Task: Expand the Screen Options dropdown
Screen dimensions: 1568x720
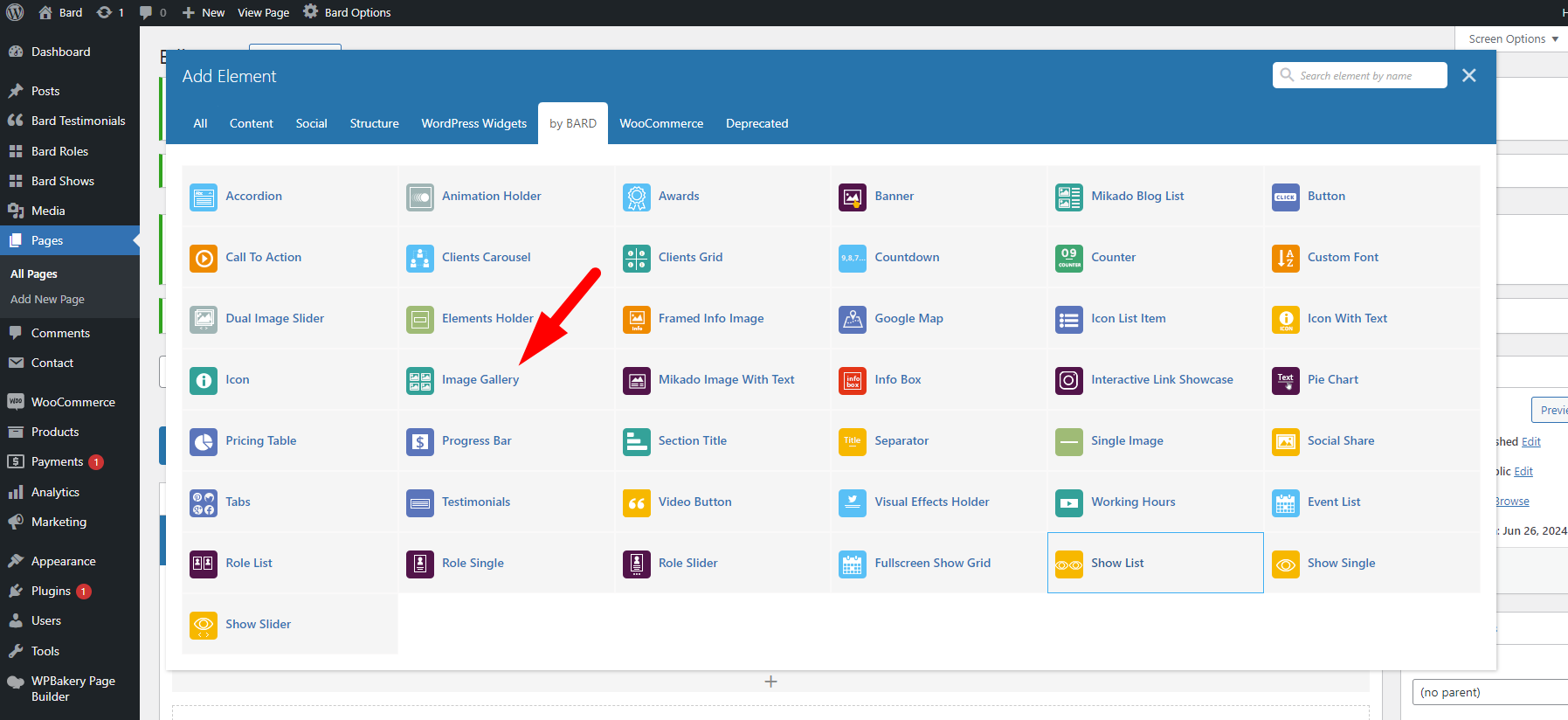Action: 1513,38
